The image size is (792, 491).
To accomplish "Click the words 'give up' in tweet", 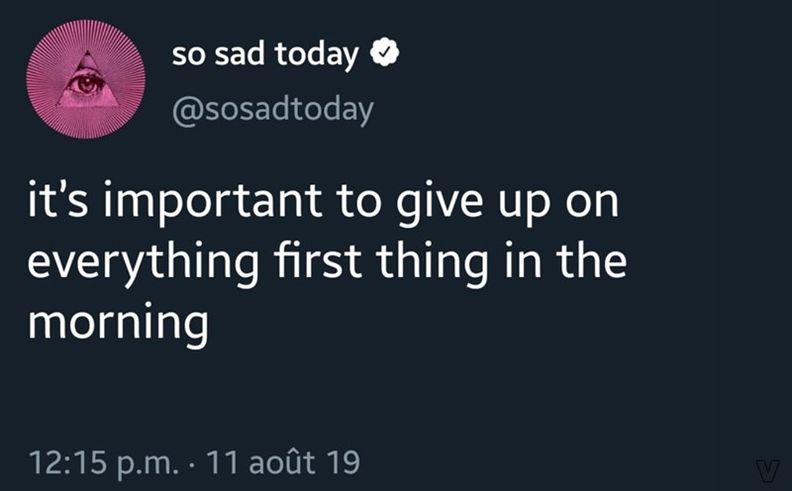I will pyautogui.click(x=472, y=204).
